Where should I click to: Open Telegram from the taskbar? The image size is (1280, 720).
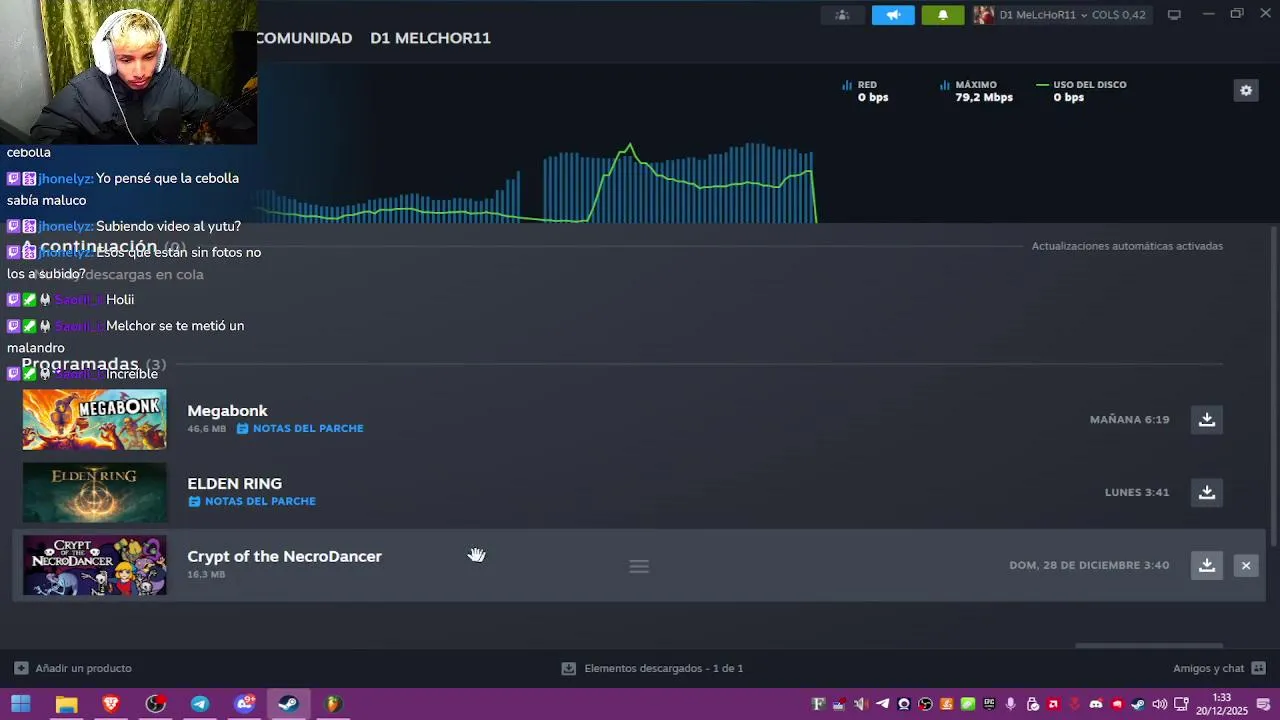coord(200,704)
